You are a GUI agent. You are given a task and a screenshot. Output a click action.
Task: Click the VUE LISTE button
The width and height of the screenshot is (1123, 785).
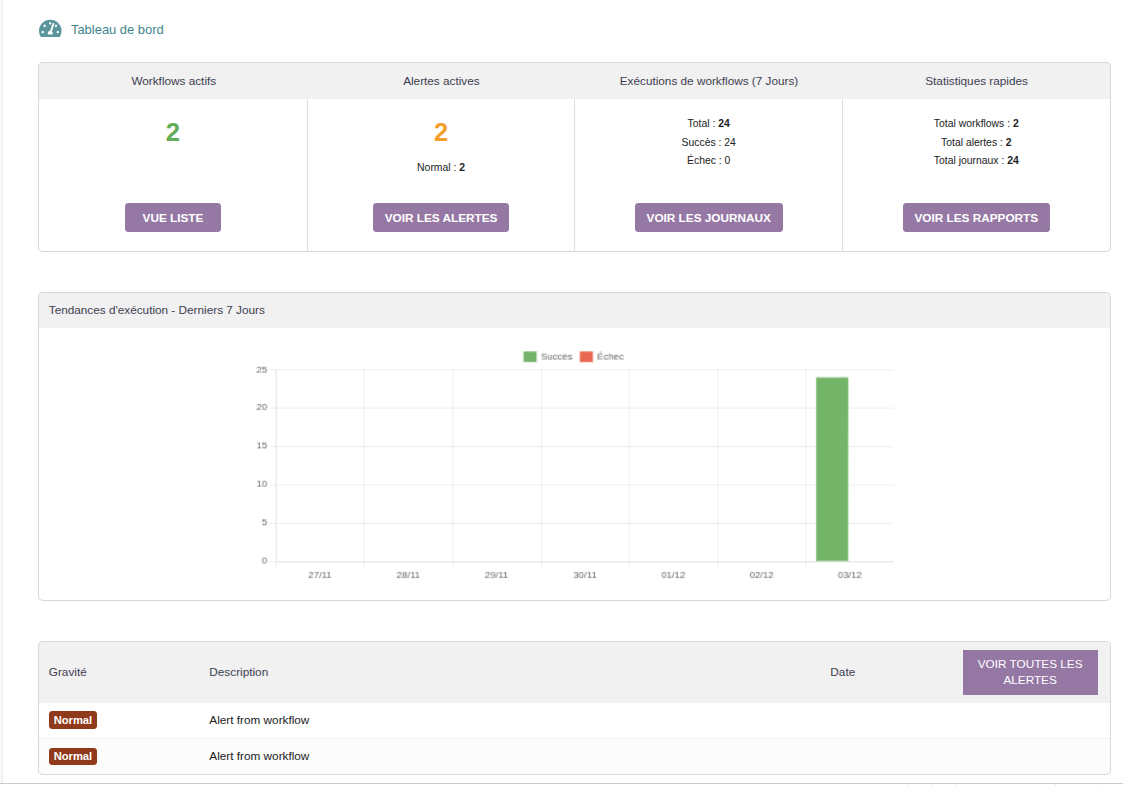click(x=173, y=218)
